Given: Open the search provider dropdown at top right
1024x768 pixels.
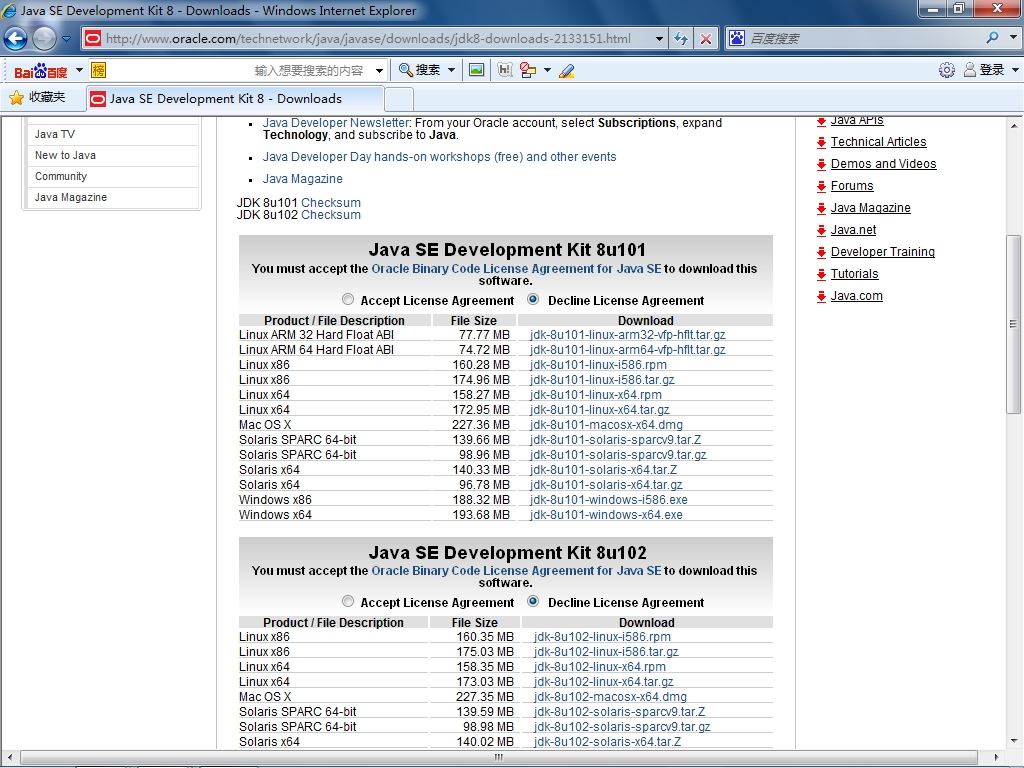Looking at the screenshot, I should coord(1013,38).
